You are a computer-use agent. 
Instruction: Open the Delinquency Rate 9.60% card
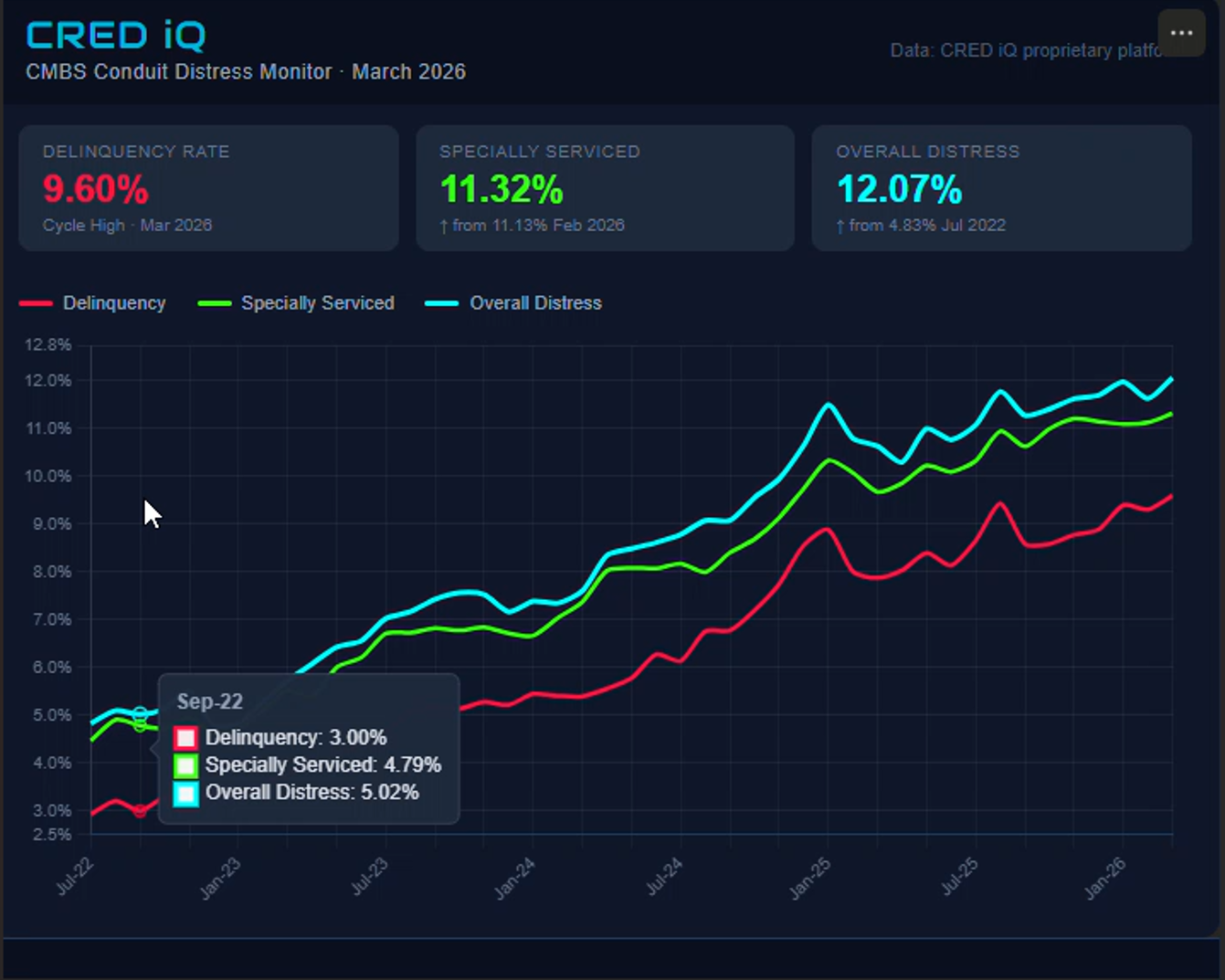tap(208, 188)
